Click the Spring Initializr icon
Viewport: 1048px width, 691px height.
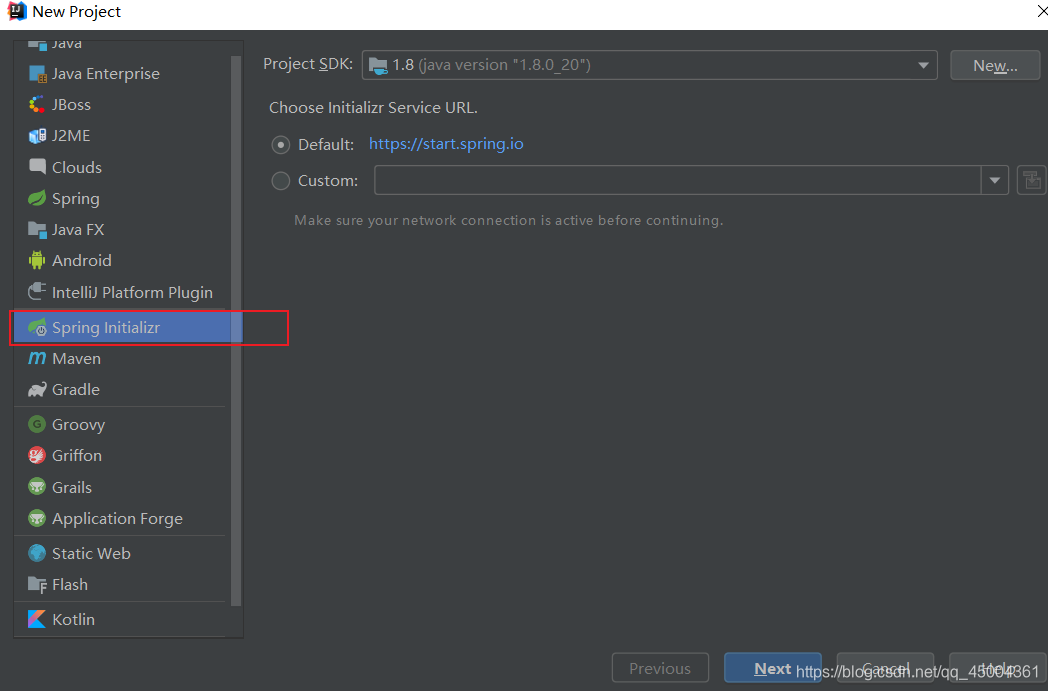[x=37, y=327]
